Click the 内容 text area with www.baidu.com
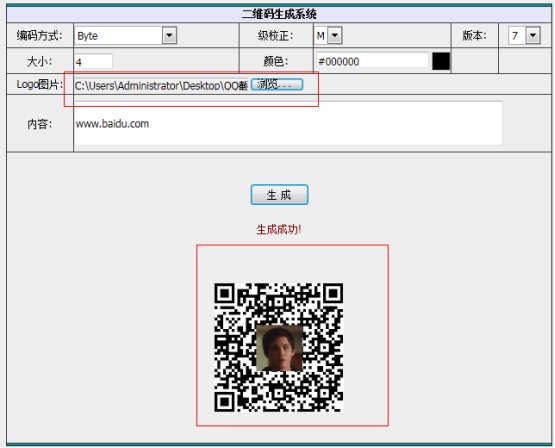555x448 pixels. point(288,123)
